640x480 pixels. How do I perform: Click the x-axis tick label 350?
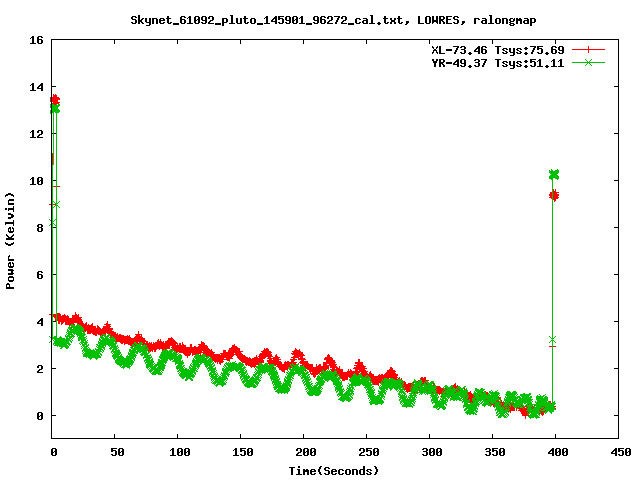pyautogui.click(x=492, y=453)
